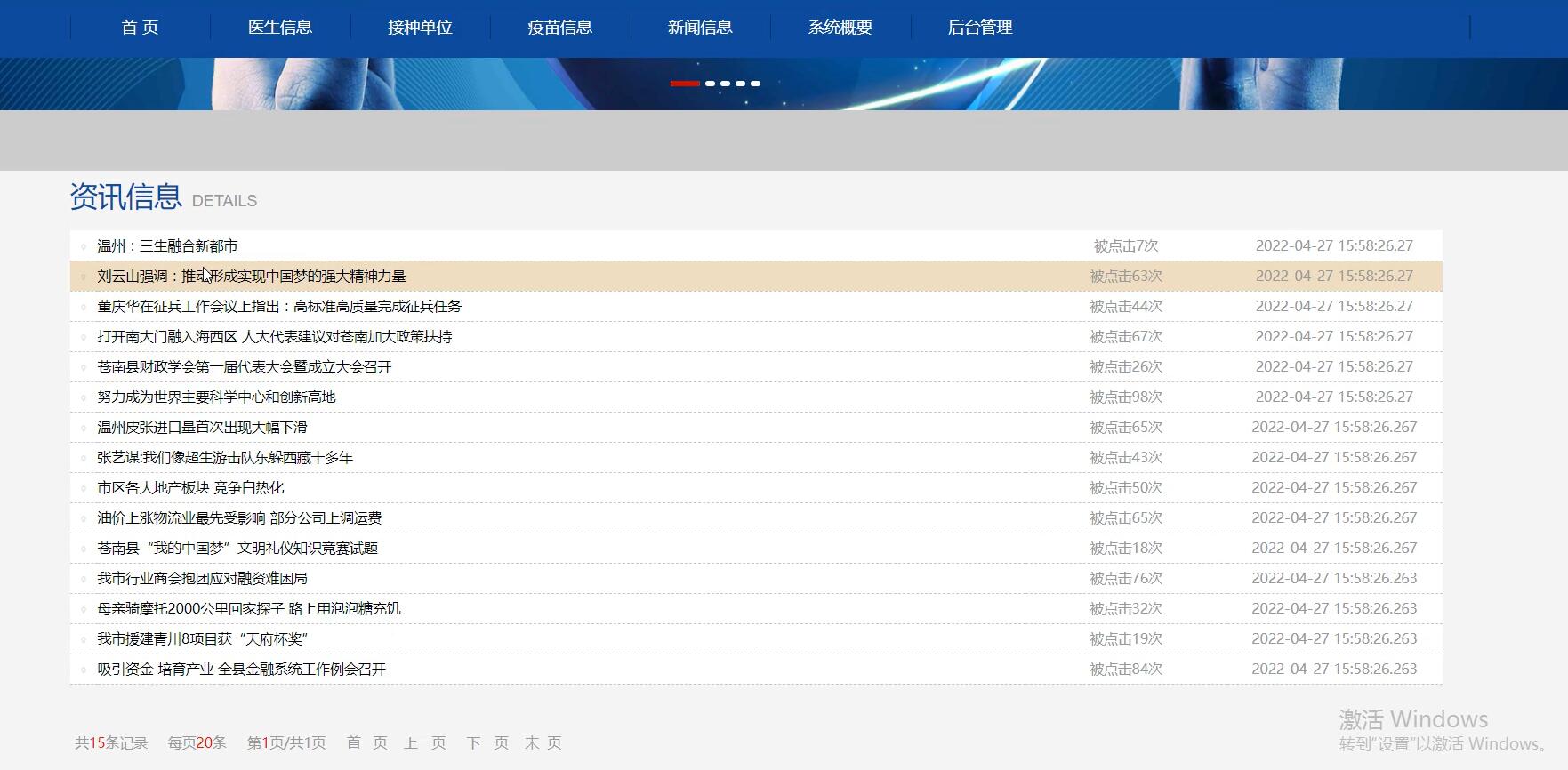
Task: Open 油价上涨物流业最先受影响 article
Action: (239, 518)
